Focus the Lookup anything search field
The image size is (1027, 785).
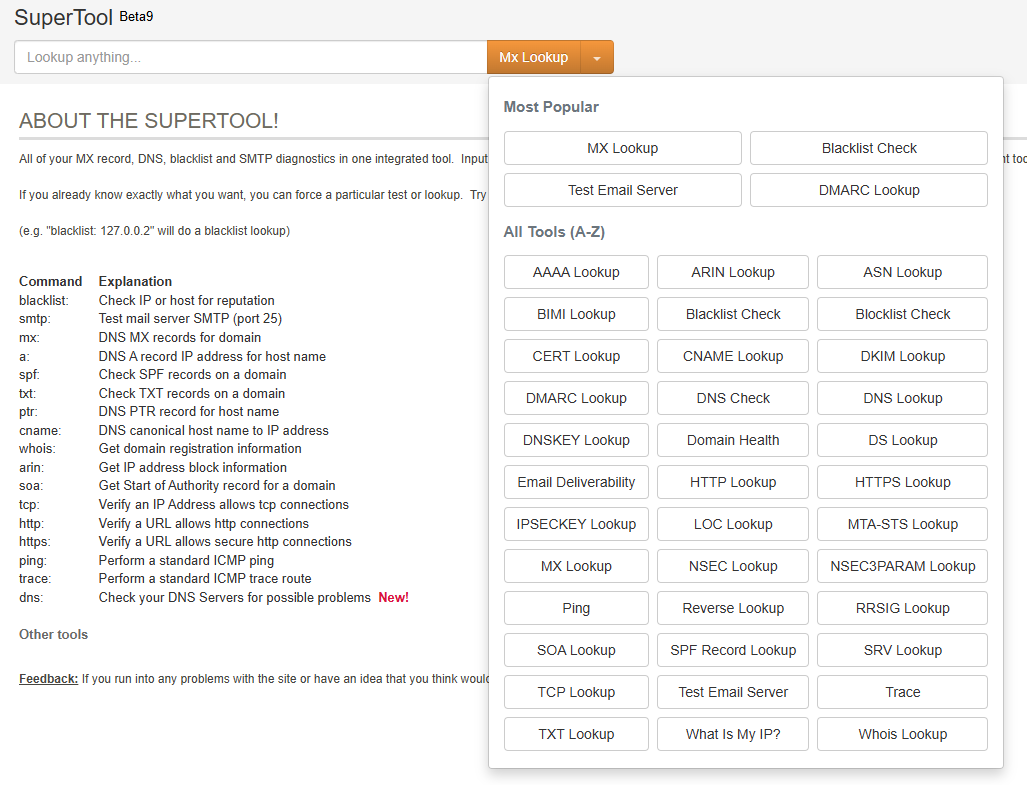[x=250, y=58]
